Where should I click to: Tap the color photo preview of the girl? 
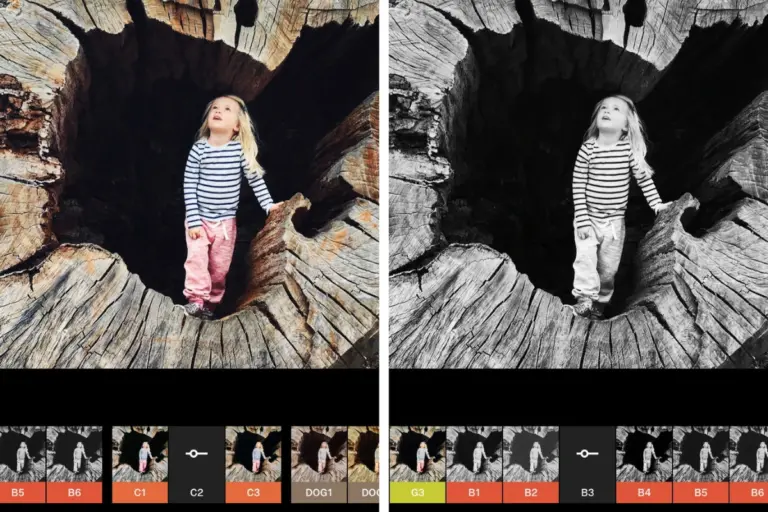coord(189,184)
